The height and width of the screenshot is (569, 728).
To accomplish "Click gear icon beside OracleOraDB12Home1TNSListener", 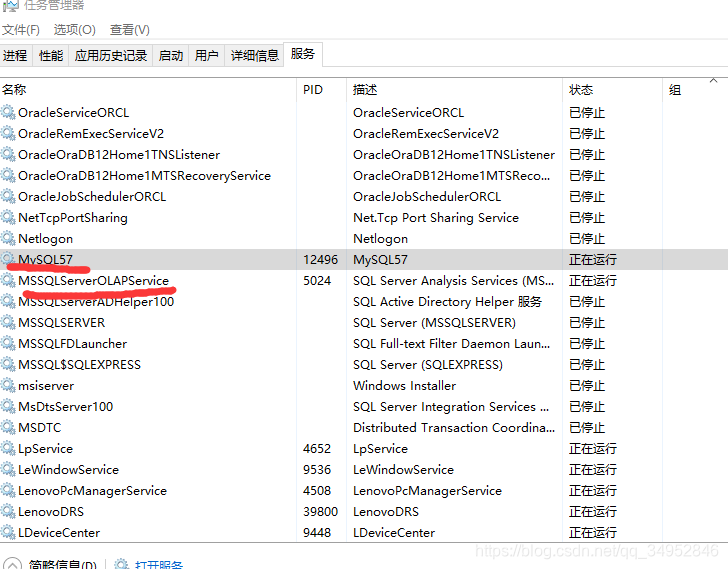I will tap(8, 154).
